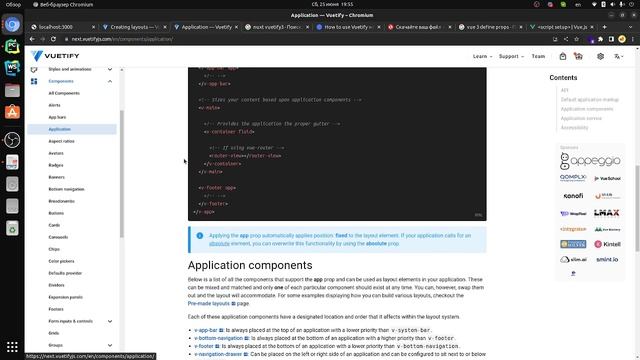Open Footers in sidebar

pyautogui.click(x=56, y=309)
